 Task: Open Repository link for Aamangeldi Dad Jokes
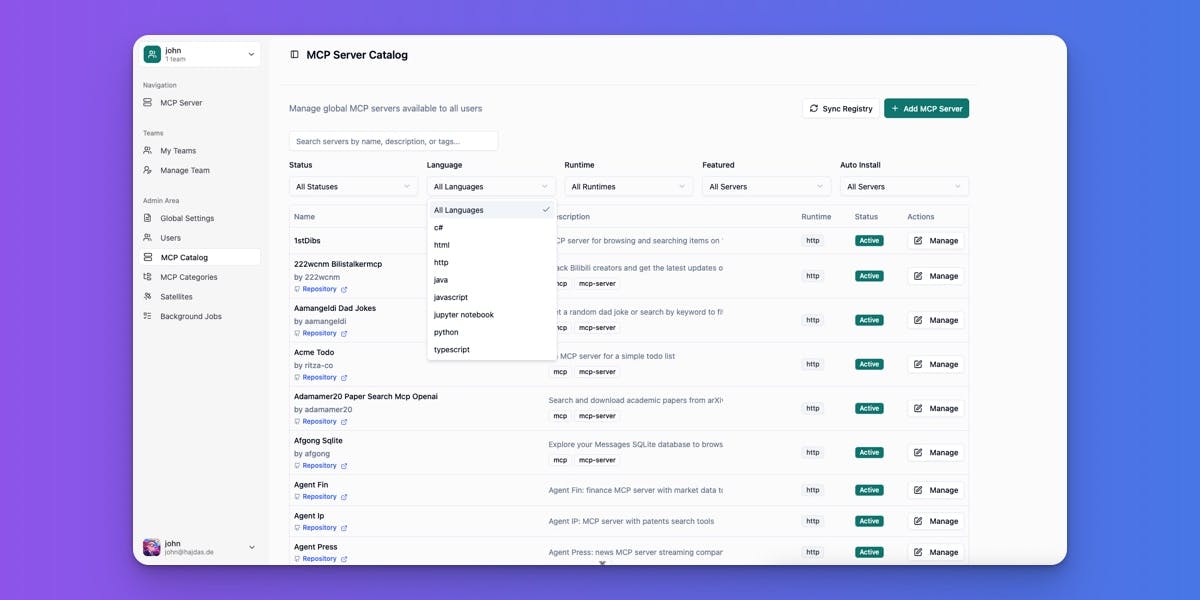pyautogui.click(x=321, y=333)
